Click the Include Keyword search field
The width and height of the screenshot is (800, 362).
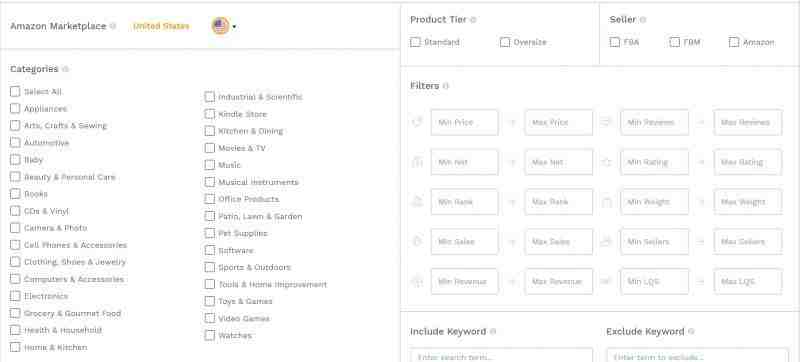tap(502, 355)
